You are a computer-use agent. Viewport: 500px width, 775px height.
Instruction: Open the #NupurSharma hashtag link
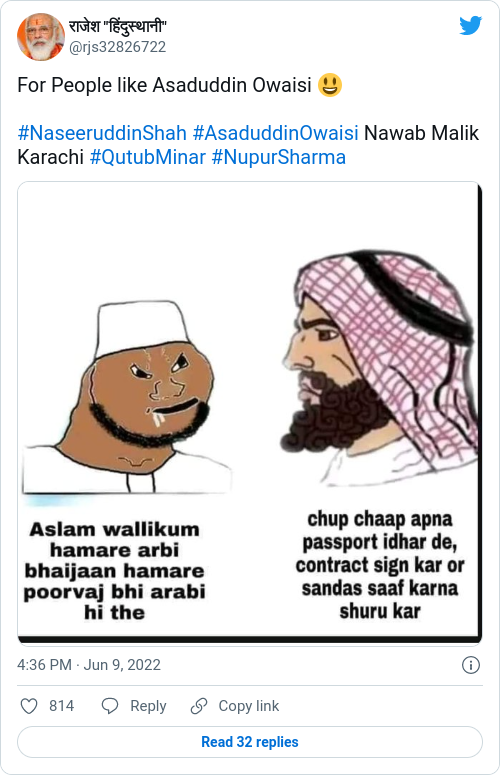tap(279, 157)
